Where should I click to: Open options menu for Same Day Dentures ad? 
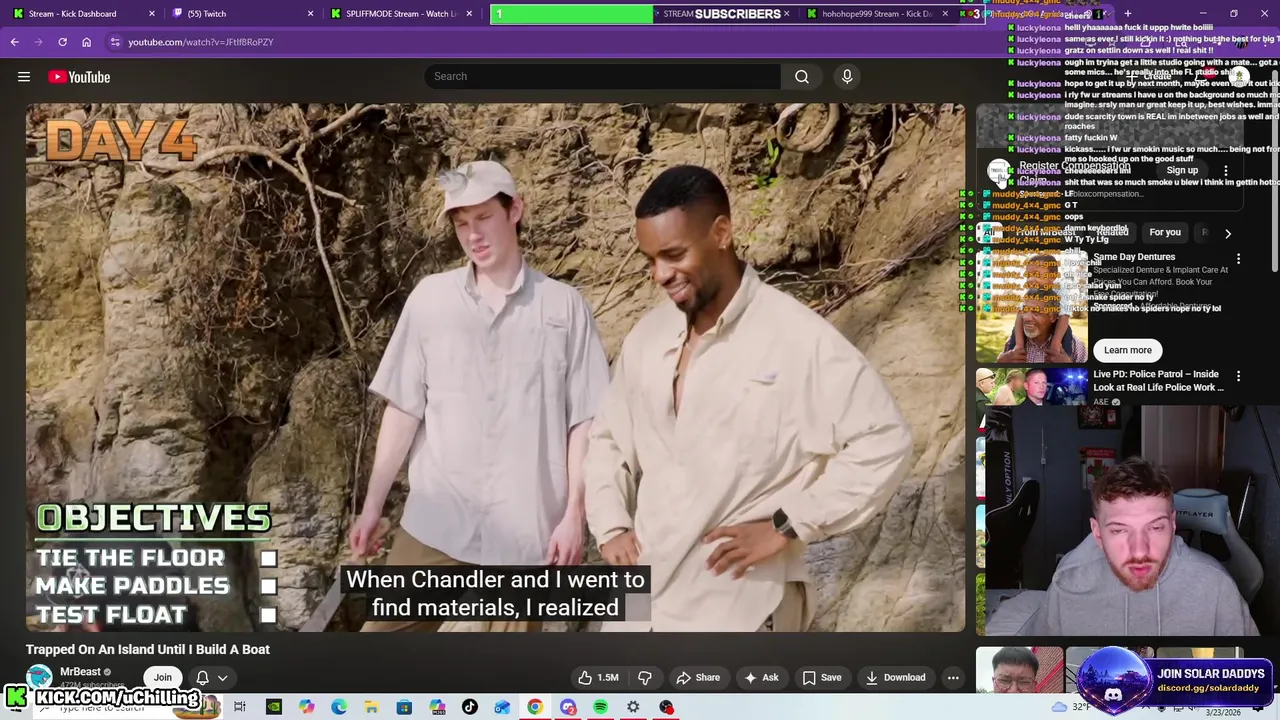coord(1238,259)
